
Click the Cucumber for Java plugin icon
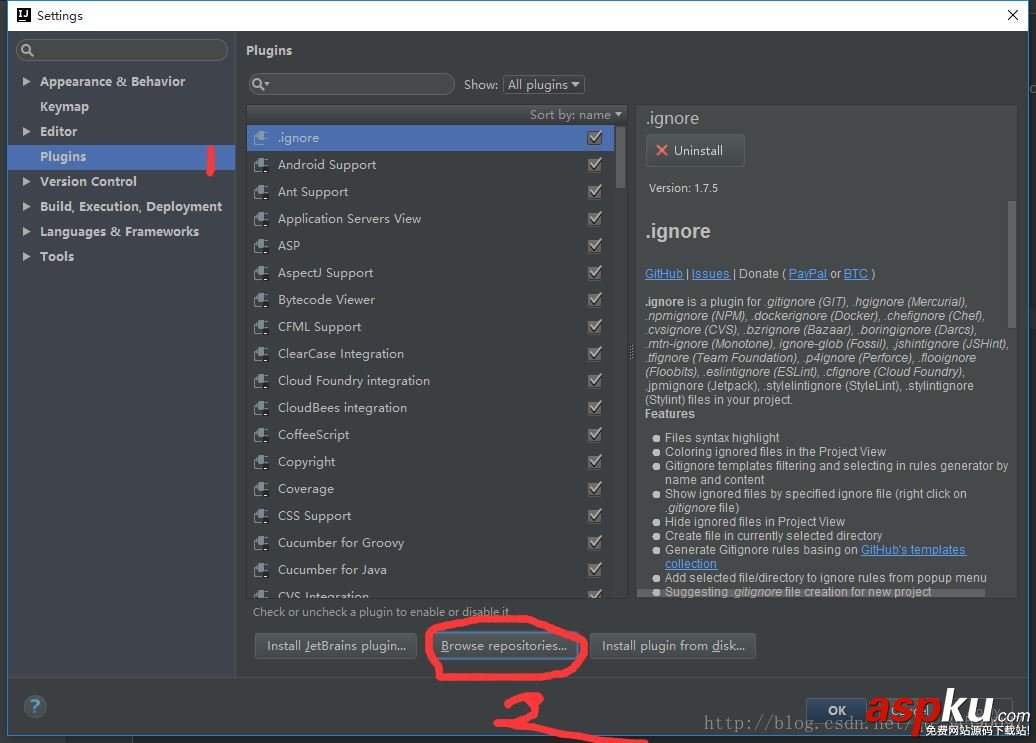coord(261,569)
